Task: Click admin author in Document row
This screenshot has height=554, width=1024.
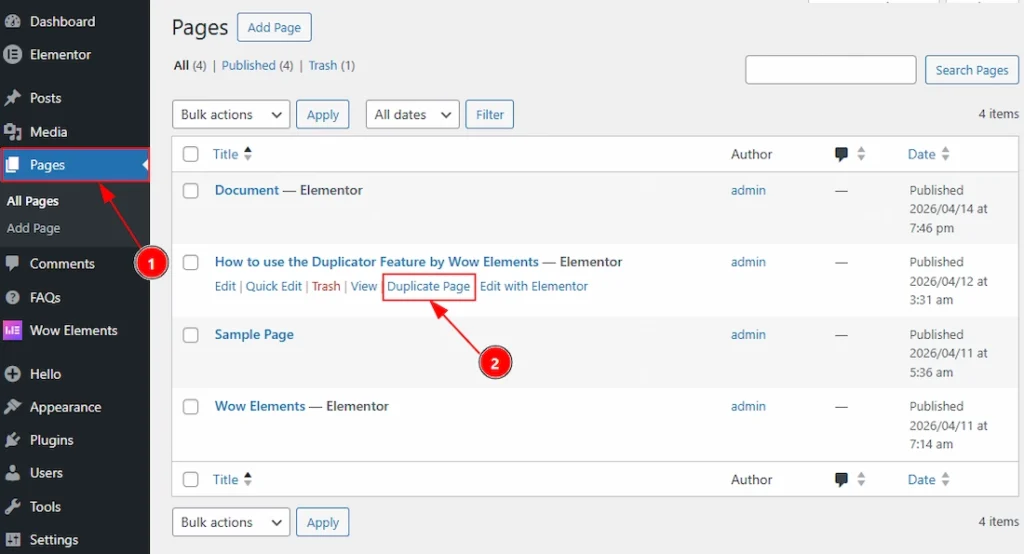Action: pos(748,190)
